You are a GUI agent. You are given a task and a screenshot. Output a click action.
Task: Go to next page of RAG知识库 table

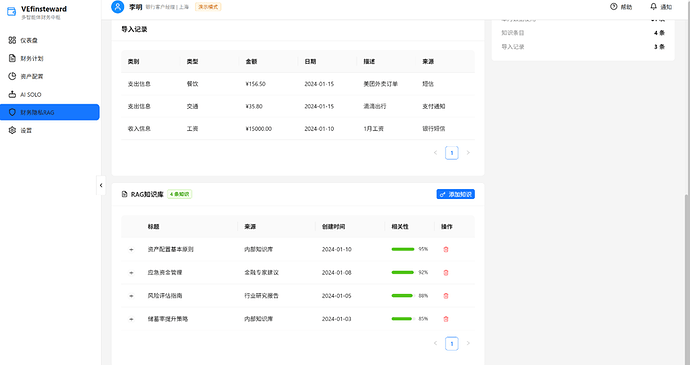pyautogui.click(x=468, y=343)
